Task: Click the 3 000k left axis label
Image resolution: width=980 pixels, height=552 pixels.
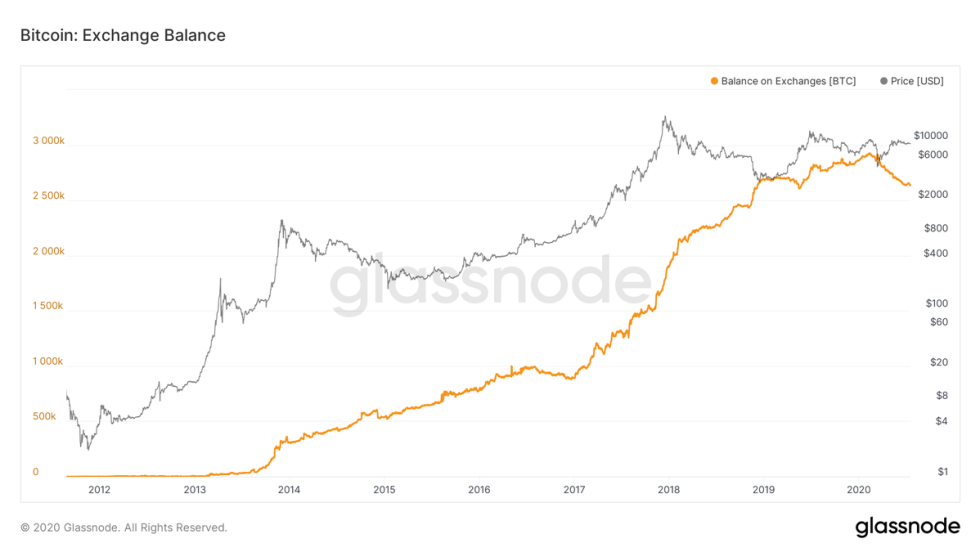Action: [48, 141]
